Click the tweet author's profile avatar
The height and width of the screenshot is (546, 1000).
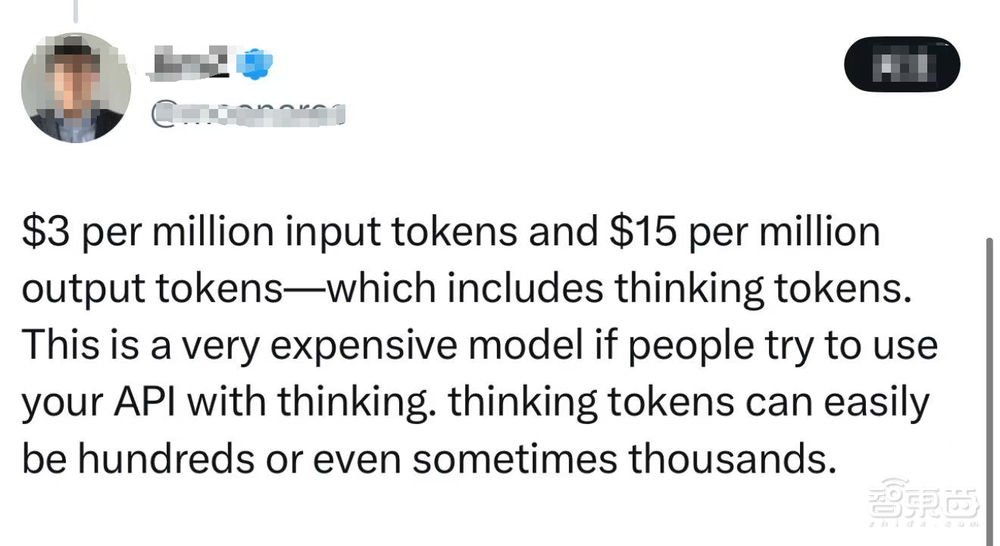[76, 86]
